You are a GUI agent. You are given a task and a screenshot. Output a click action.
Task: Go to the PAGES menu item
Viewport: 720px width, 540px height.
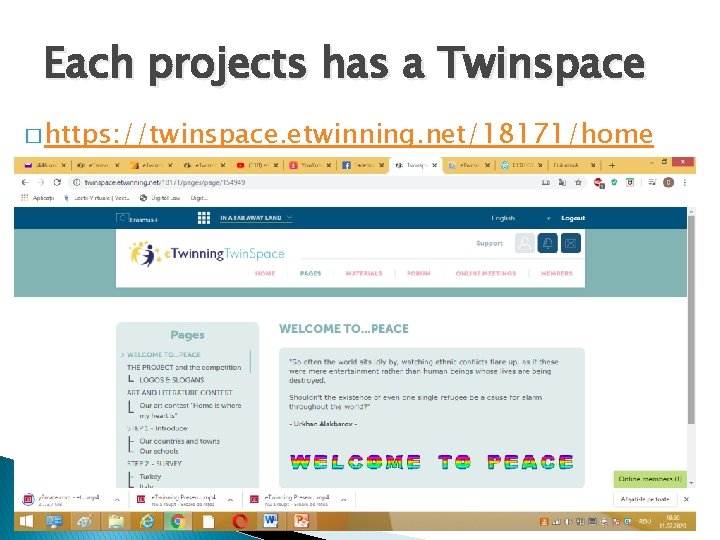click(310, 273)
